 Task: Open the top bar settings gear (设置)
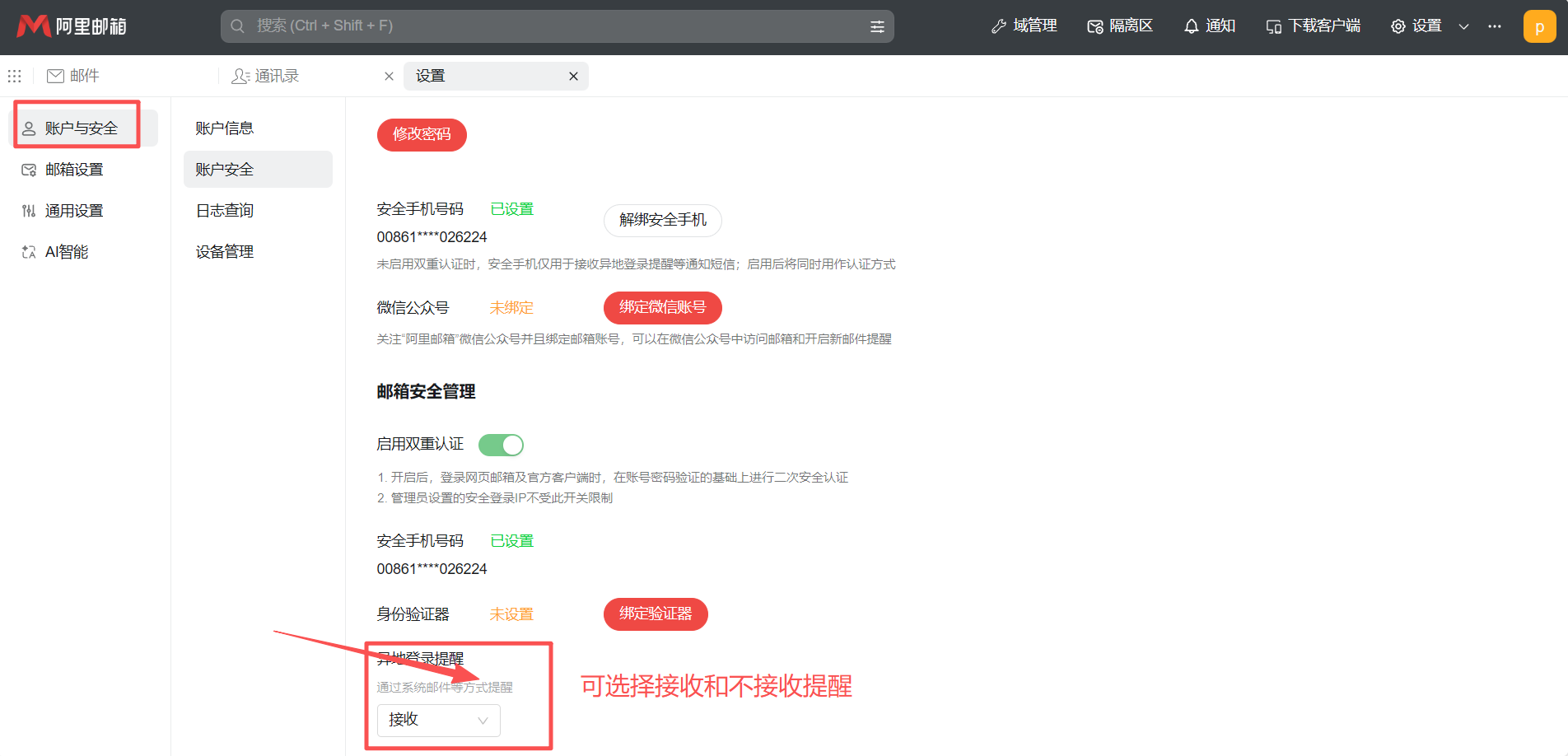pyautogui.click(x=1416, y=26)
